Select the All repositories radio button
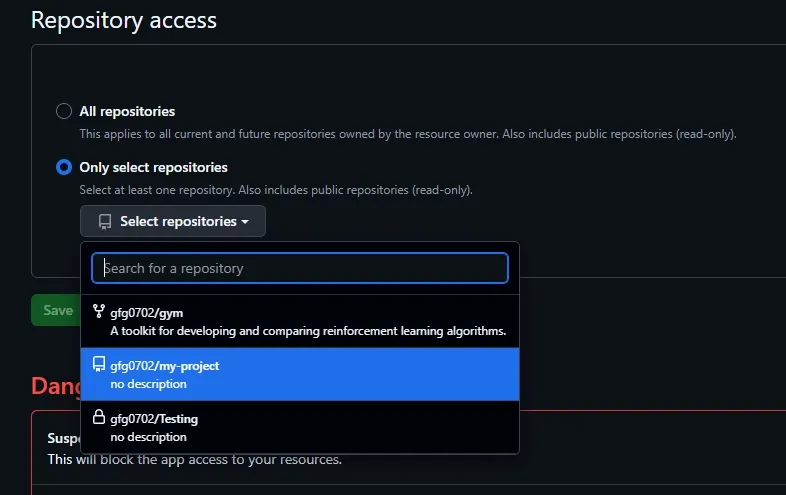Viewport: 786px width, 495px height. pyautogui.click(x=64, y=111)
